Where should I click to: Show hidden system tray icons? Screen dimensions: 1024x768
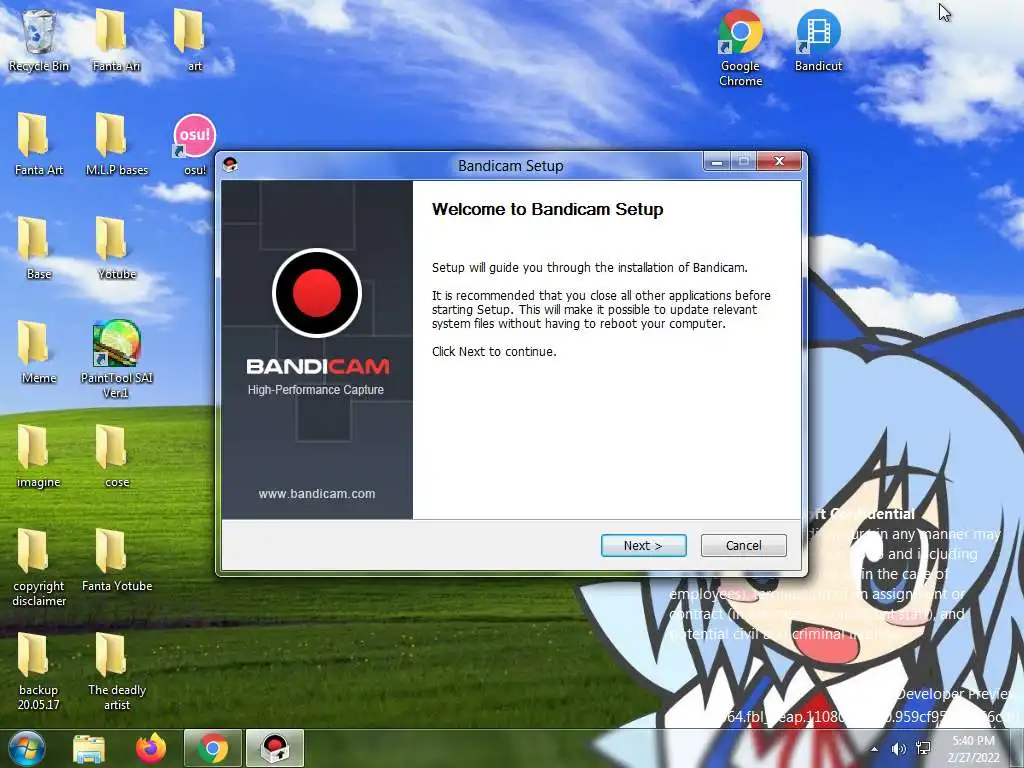point(874,749)
